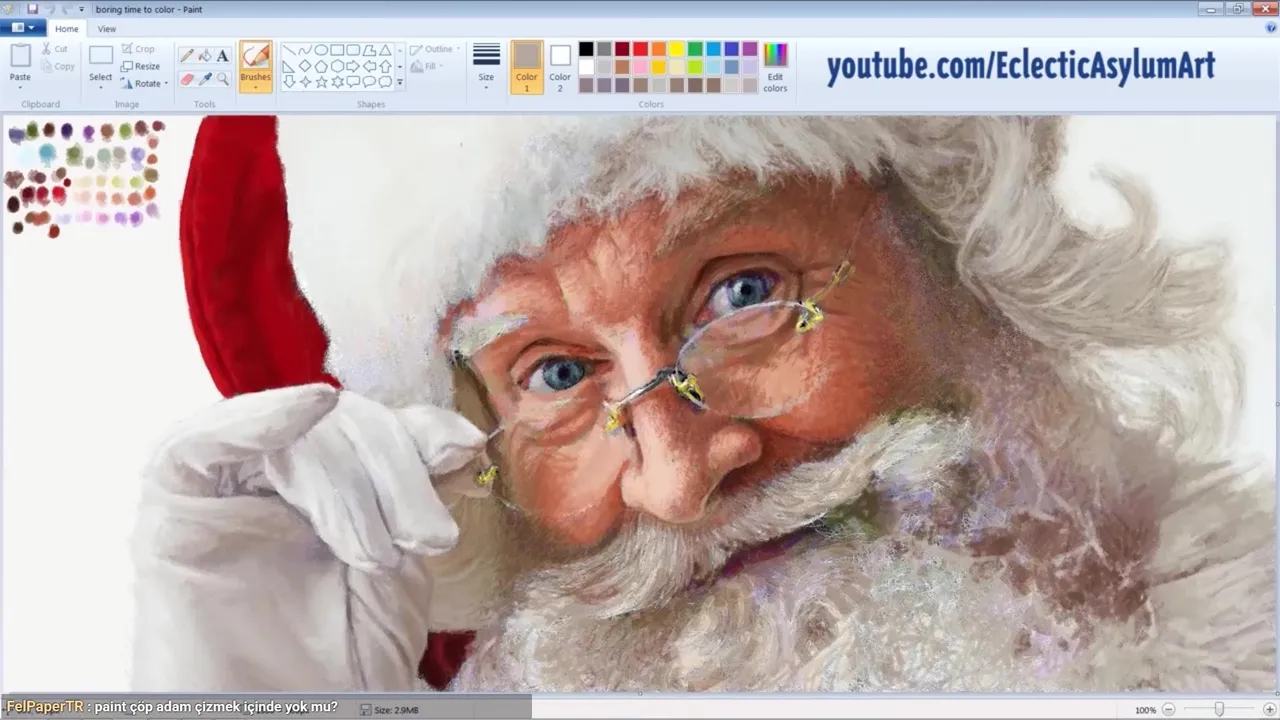Viewport: 1280px width, 720px height.
Task: Click the Resize button
Action: tap(141, 66)
